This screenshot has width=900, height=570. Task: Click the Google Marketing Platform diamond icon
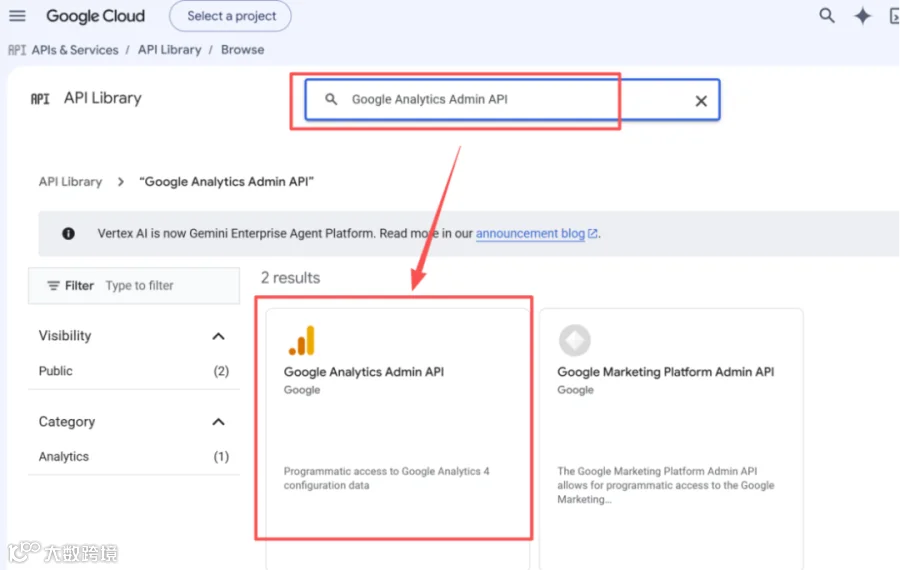click(x=575, y=340)
